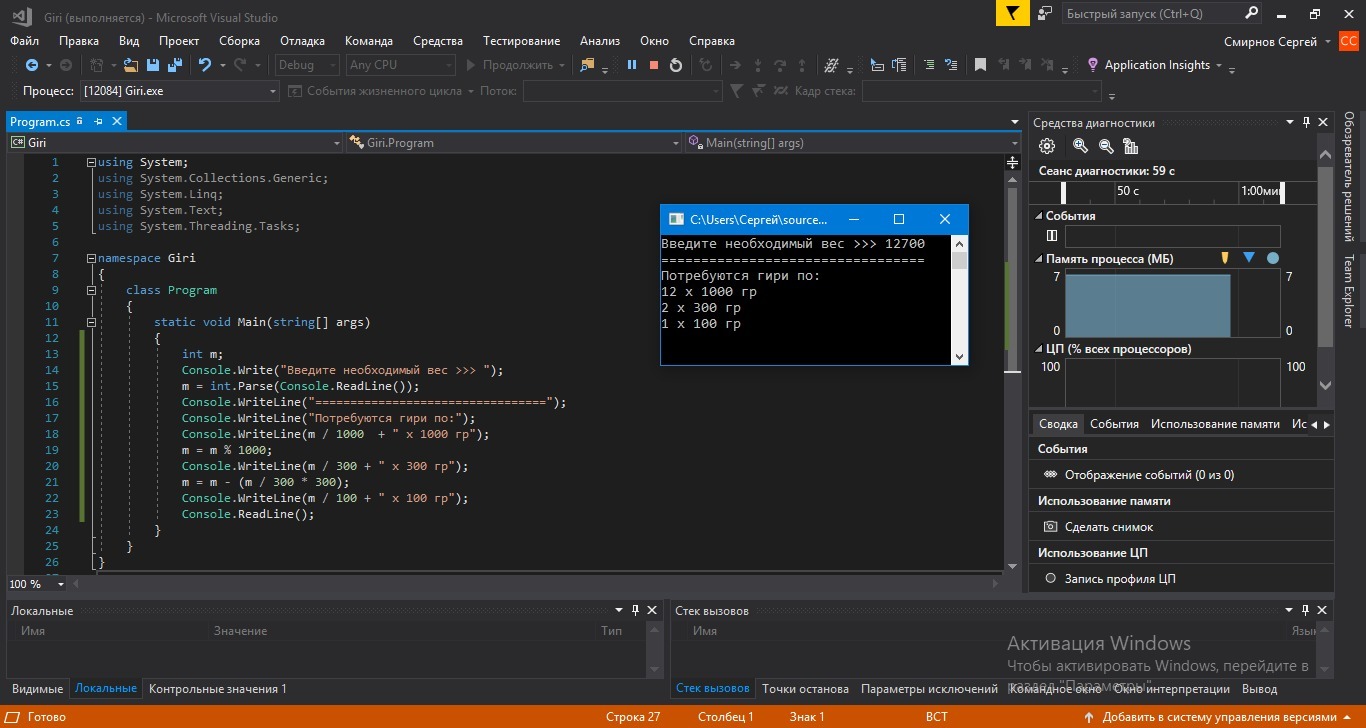Open the Process dropdown showing Giri.exe
This screenshot has height=728, width=1366.
pyautogui.click(x=180, y=91)
